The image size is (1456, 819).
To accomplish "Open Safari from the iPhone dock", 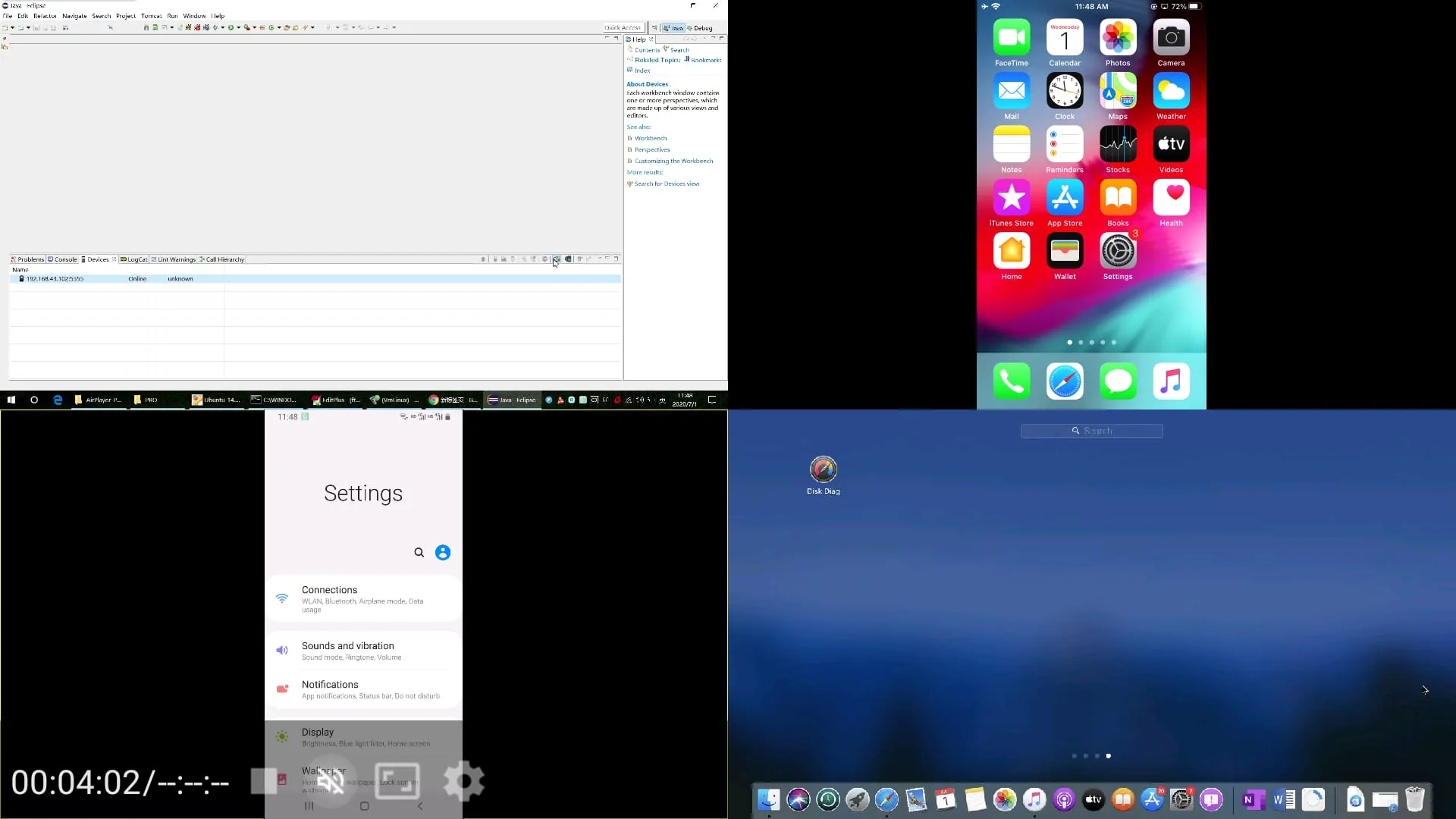I will [1065, 381].
